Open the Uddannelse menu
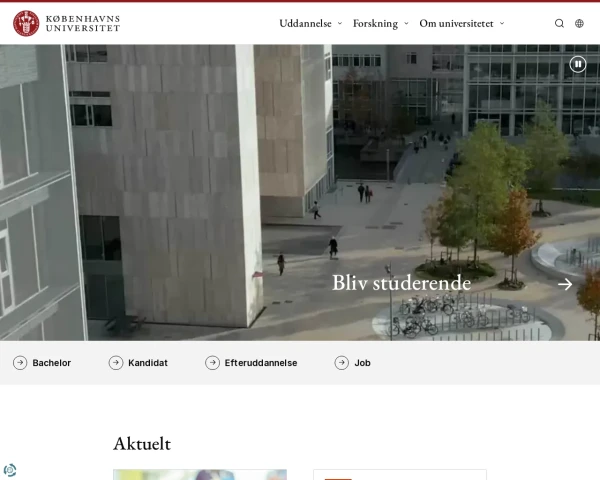The height and width of the screenshot is (480, 600). pyautogui.click(x=305, y=23)
